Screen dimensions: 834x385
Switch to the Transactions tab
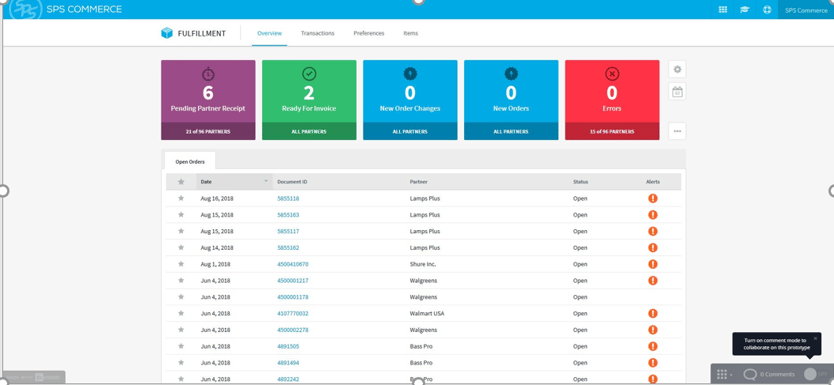point(318,33)
